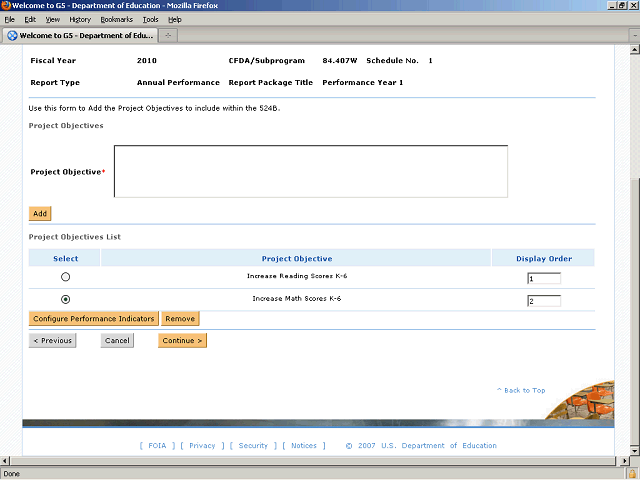Image resolution: width=640 pixels, height=480 pixels.
Task: Minimize the Firefox window
Action: point(612,5)
